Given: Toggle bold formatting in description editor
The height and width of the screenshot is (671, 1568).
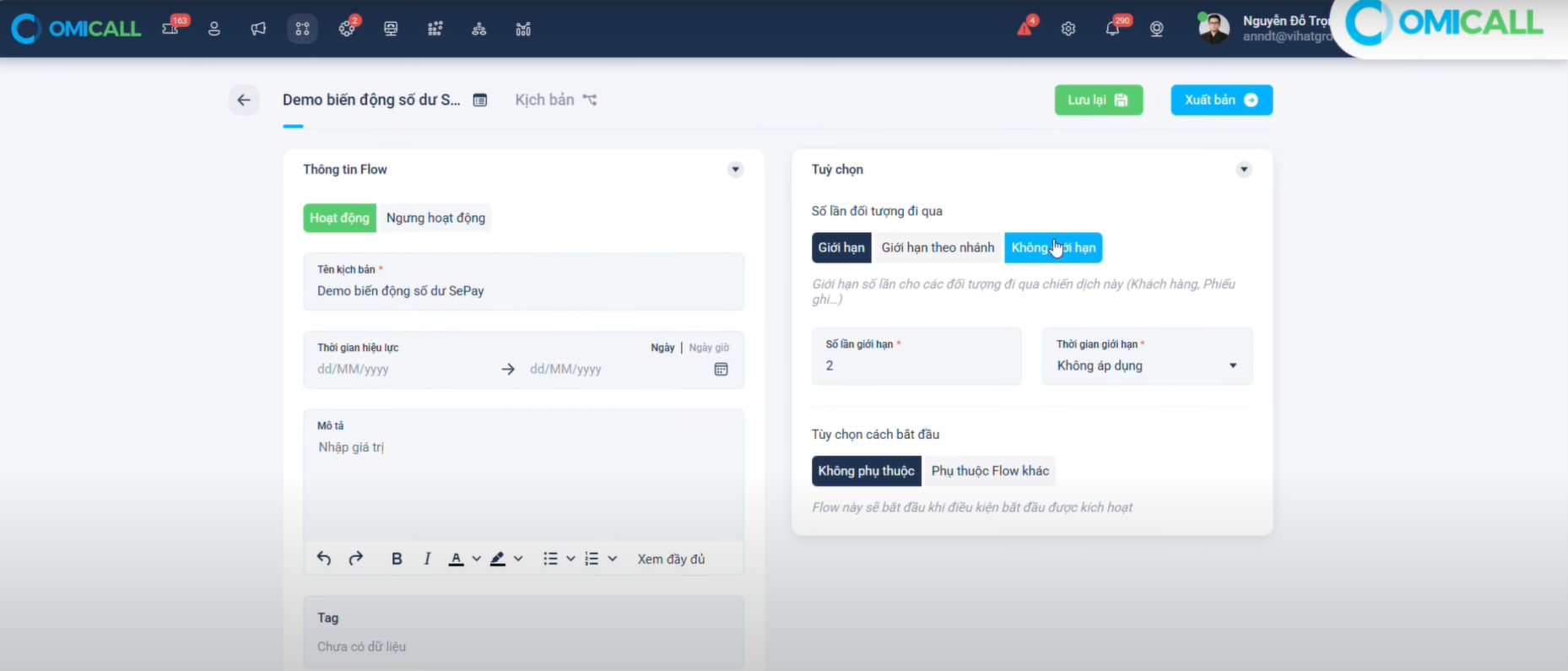Looking at the screenshot, I should click(397, 559).
